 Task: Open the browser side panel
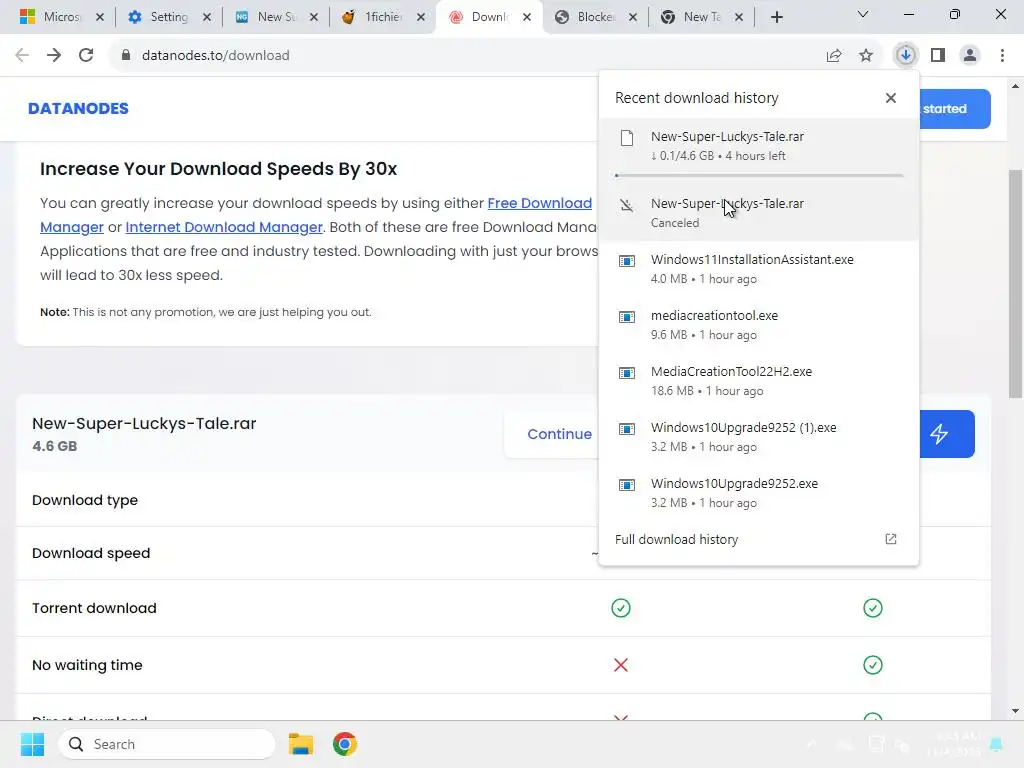(938, 56)
